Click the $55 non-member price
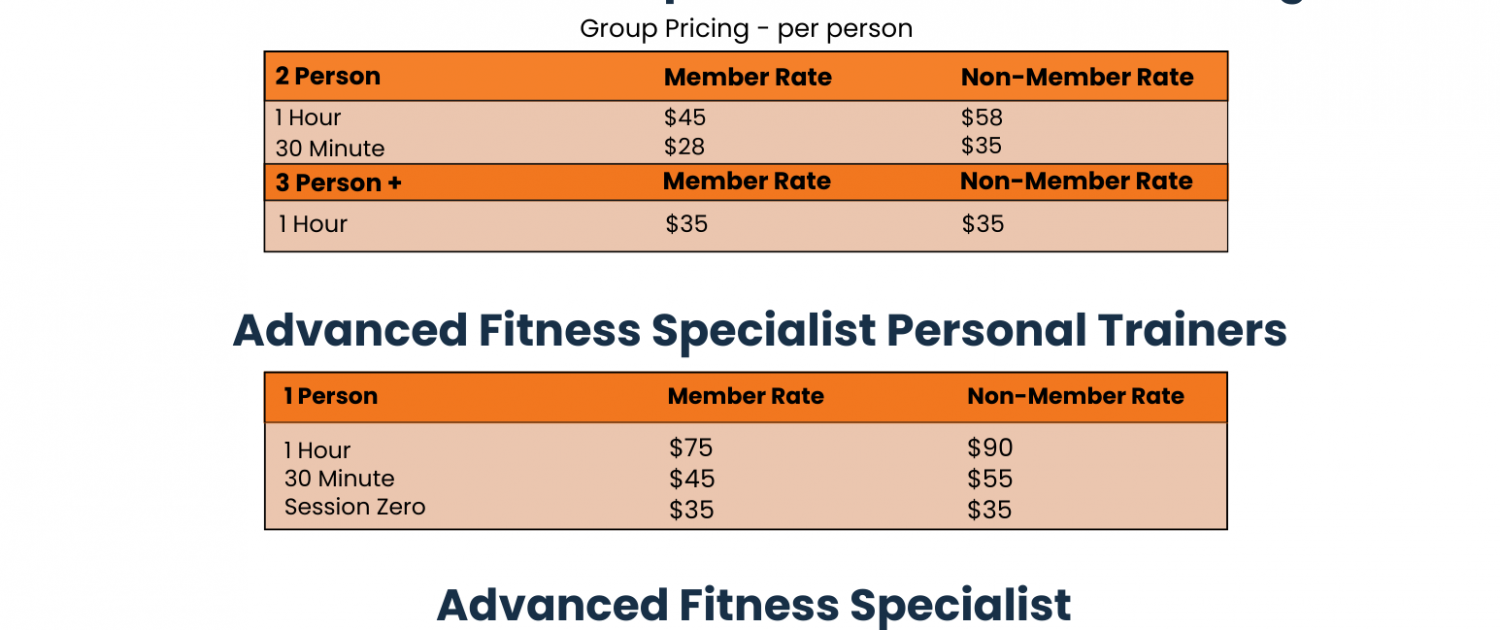Image resolution: width=1500 pixels, height=630 pixels. point(989,479)
